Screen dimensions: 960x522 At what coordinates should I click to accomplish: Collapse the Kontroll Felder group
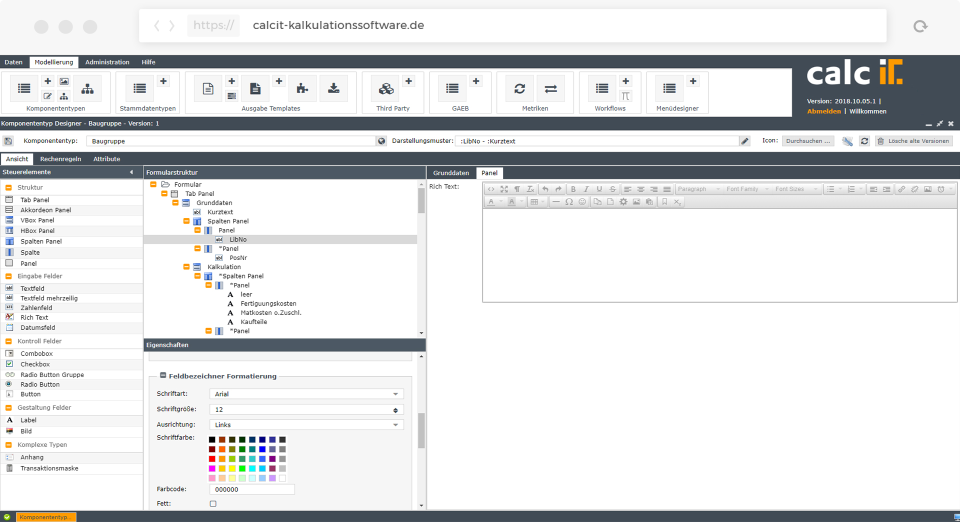[9, 341]
